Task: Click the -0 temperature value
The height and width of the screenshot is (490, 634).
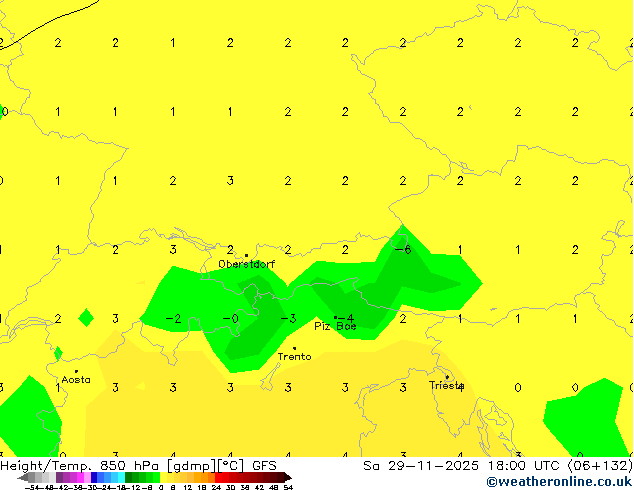Action: click(x=230, y=319)
